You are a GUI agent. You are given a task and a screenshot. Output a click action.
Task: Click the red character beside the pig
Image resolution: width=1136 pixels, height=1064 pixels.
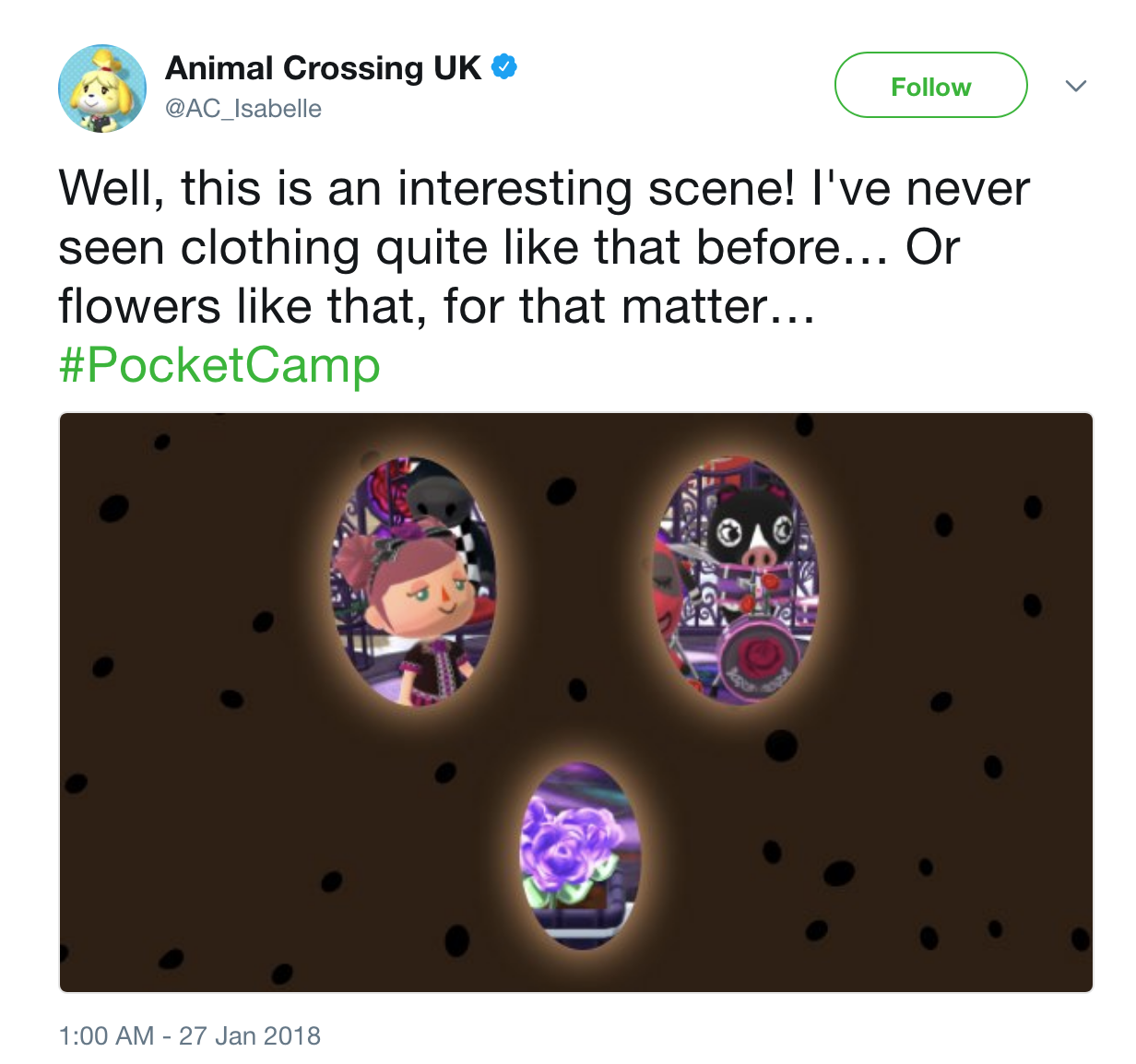point(673,599)
